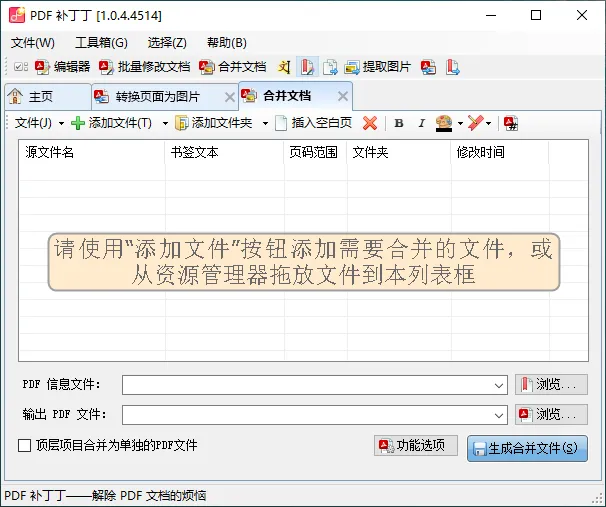Select the 合并文档 tab
Viewport: 606px width, 507px height.
(x=288, y=95)
